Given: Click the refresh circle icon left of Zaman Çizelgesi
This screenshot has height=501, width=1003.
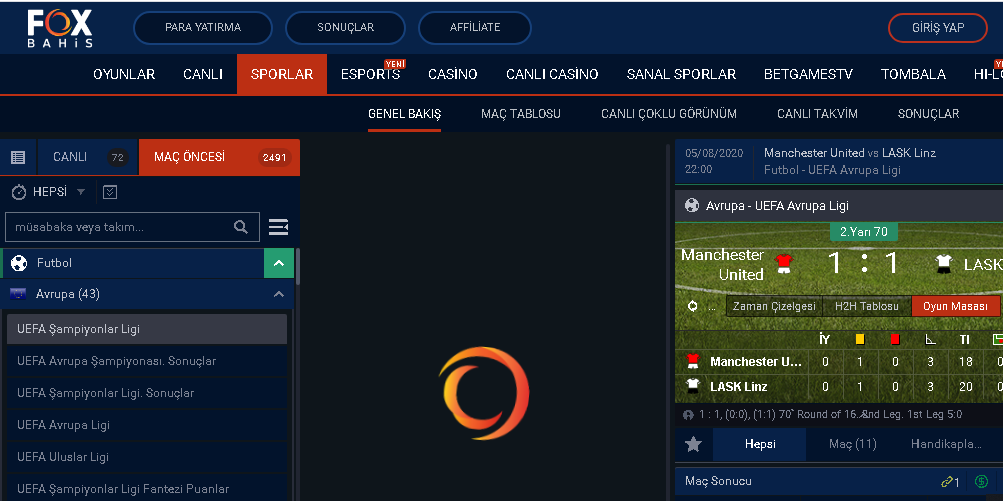Looking at the screenshot, I should point(692,306).
